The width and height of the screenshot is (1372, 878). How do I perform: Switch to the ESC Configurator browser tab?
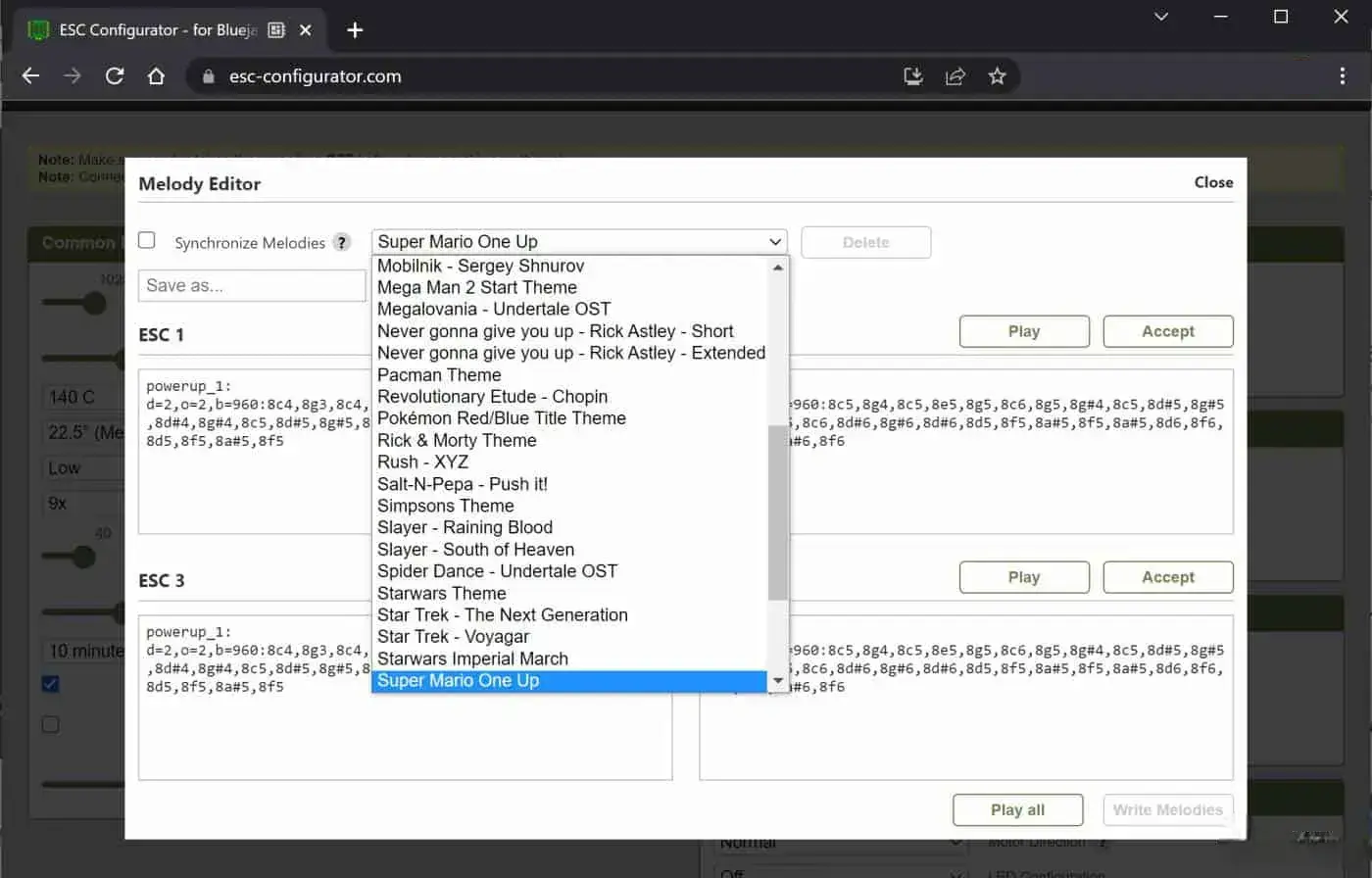pyautogui.click(x=157, y=29)
